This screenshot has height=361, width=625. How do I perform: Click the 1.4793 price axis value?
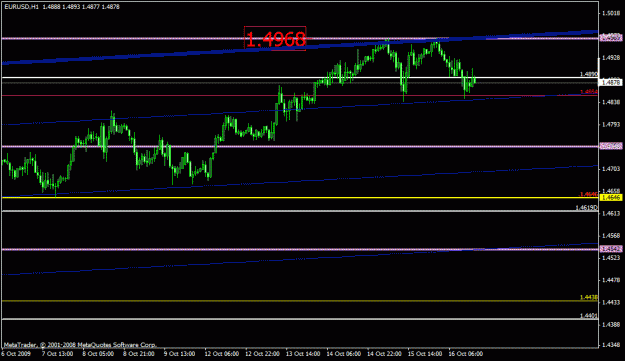point(611,125)
